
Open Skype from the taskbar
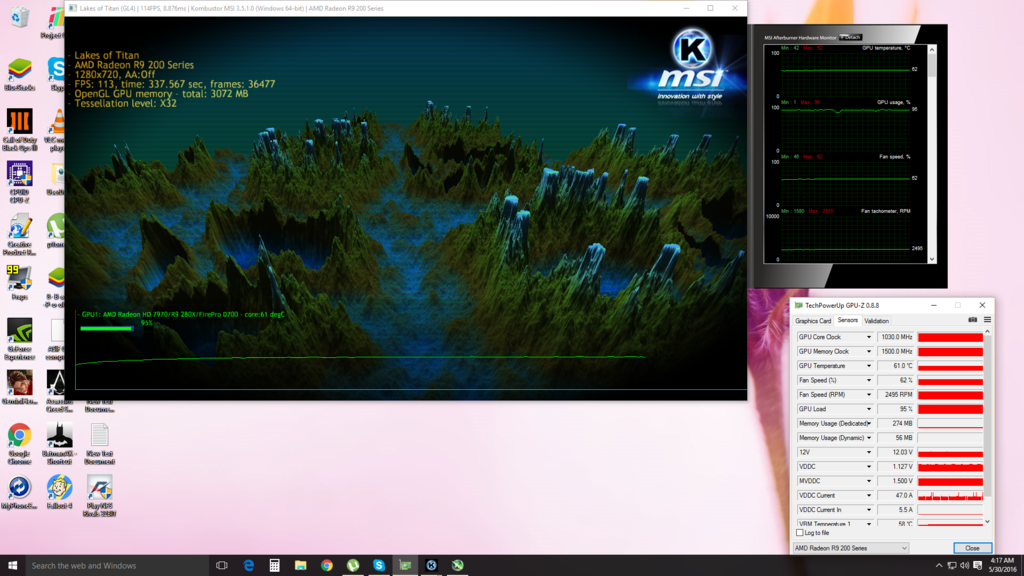[379, 566]
